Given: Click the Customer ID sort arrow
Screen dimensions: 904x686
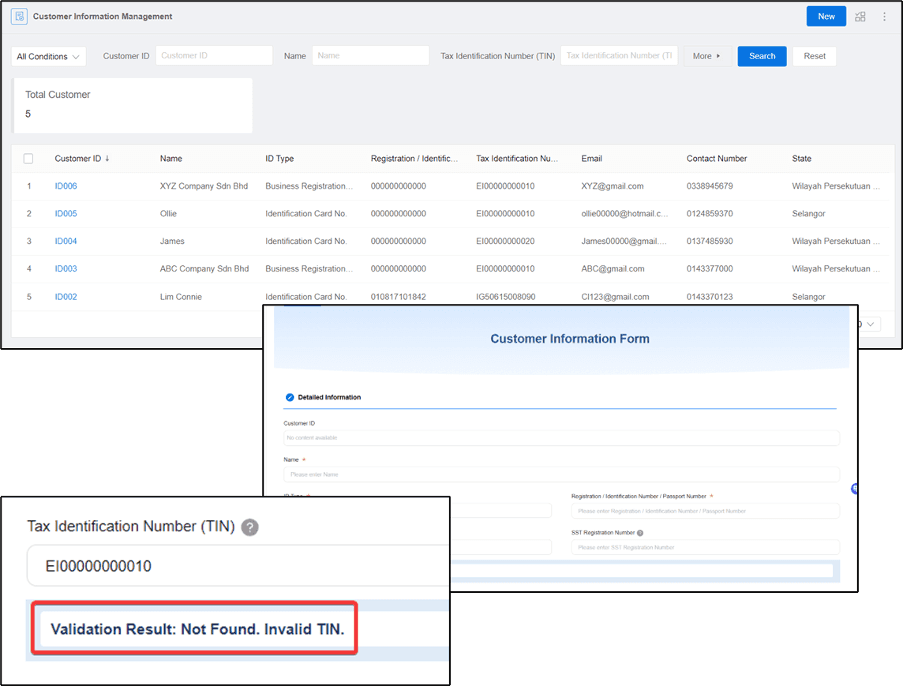Looking at the screenshot, I should point(107,158).
